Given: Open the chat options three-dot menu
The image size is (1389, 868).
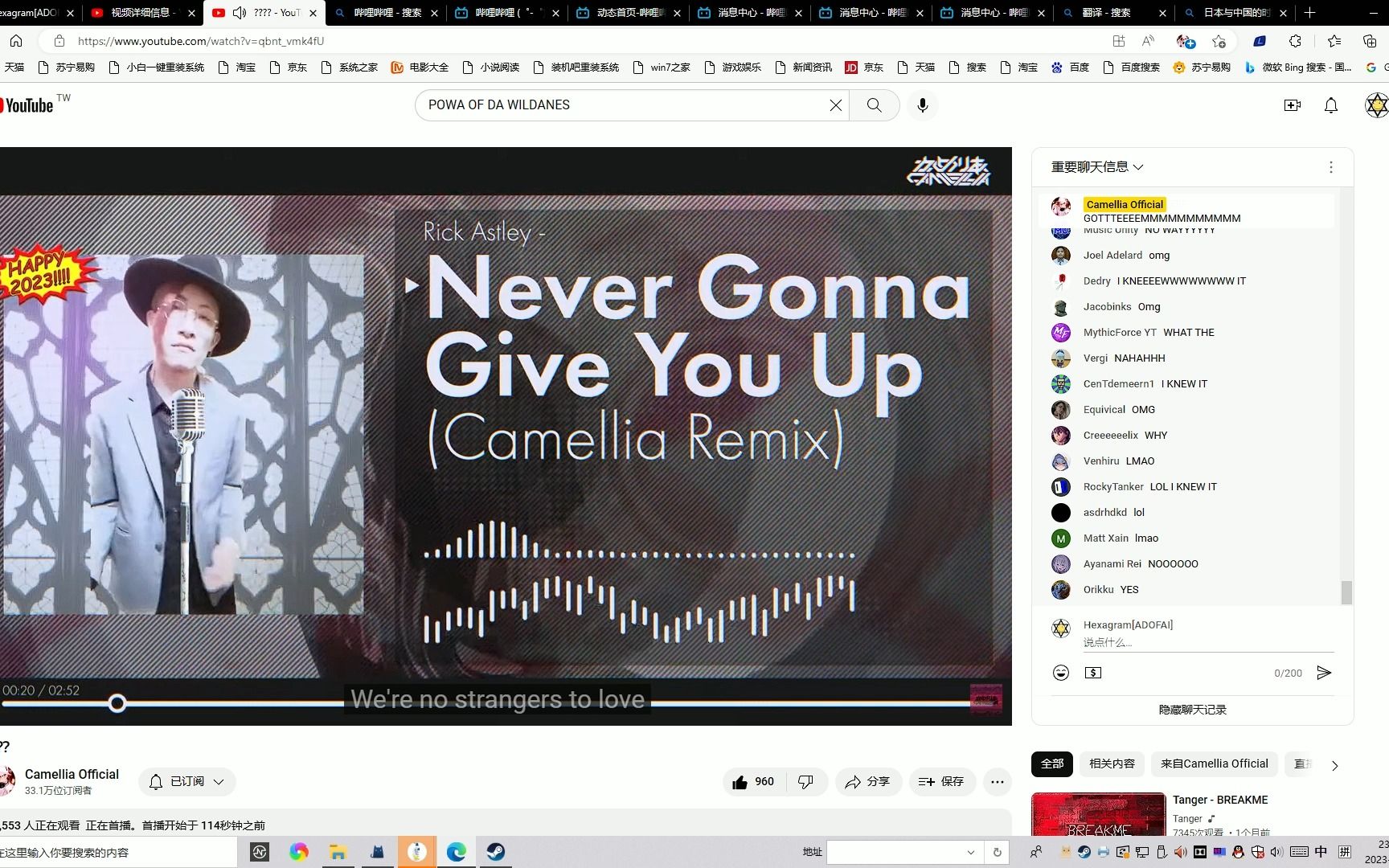Looking at the screenshot, I should point(1331,167).
